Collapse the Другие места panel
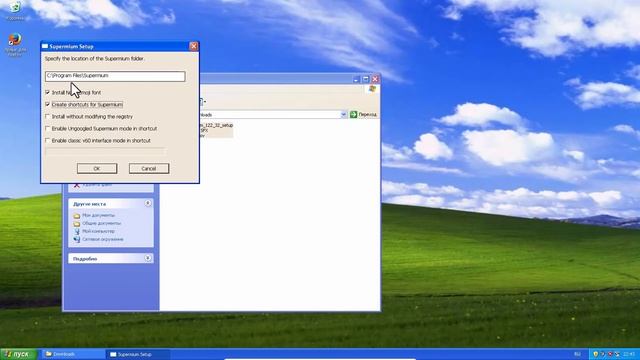 click(x=148, y=203)
